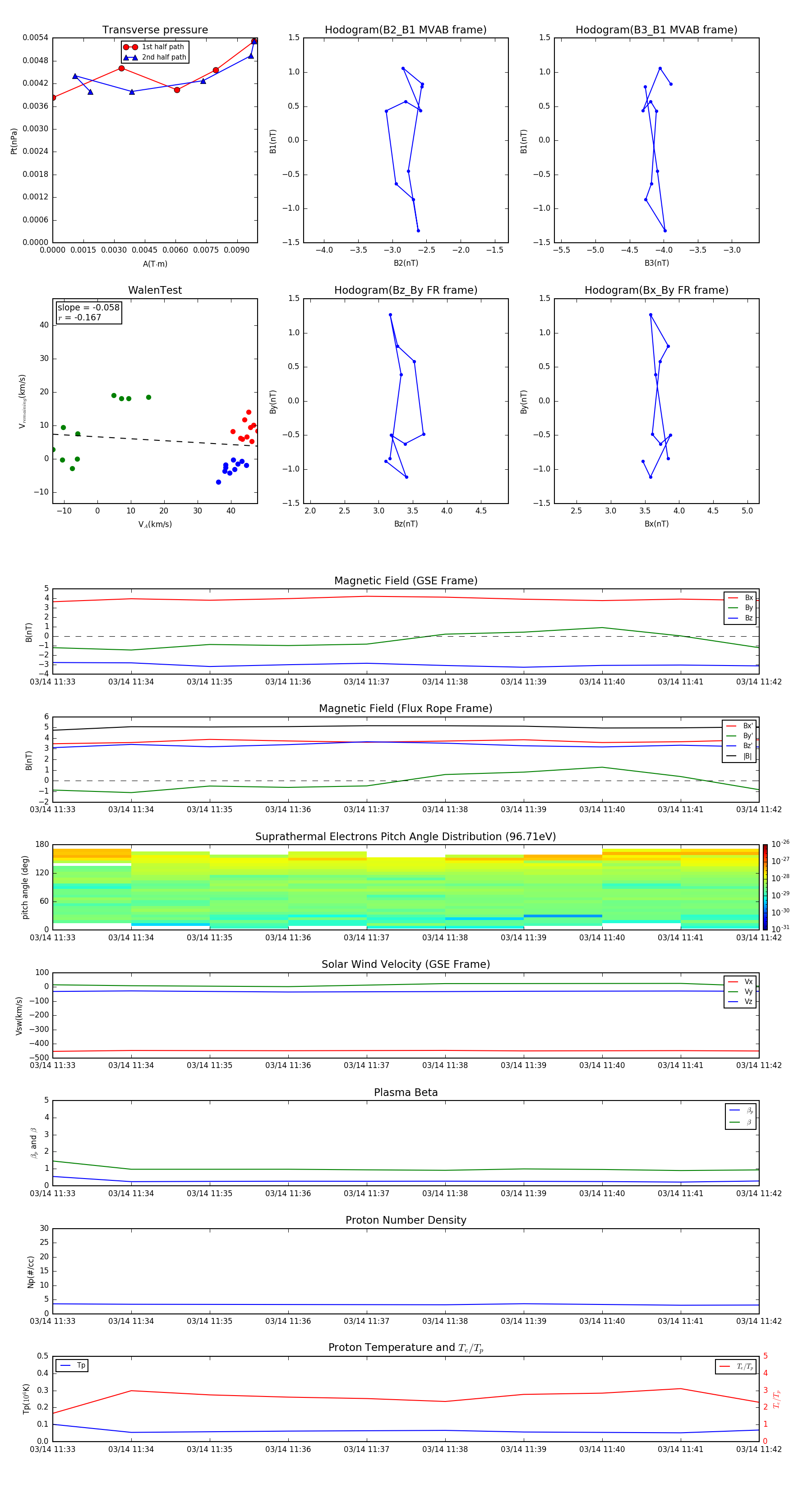
Task: Click the "Magnetic Field (Flux Rope Frame)" title
Action: (x=406, y=709)
